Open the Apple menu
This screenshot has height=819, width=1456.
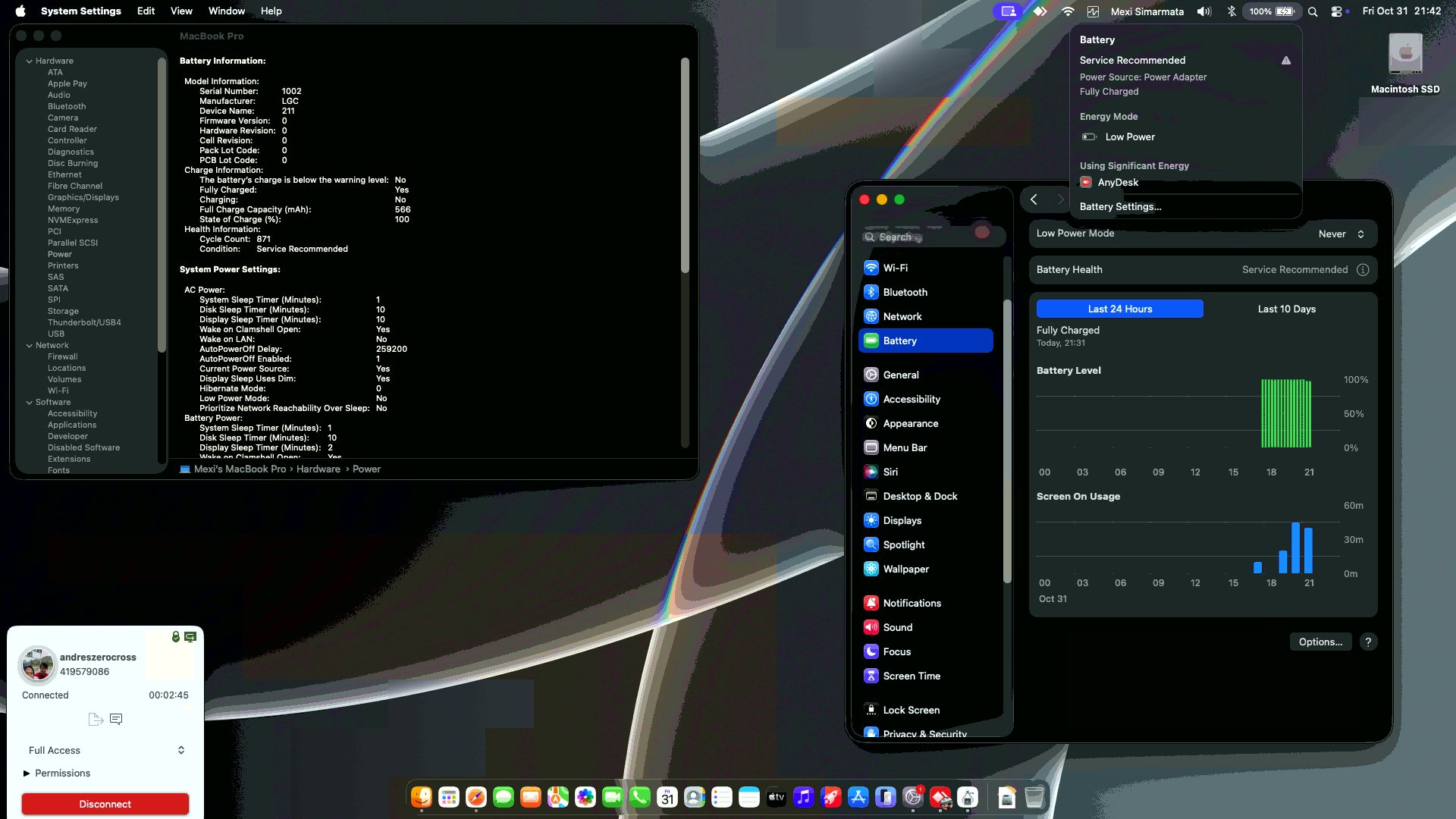click(x=20, y=11)
